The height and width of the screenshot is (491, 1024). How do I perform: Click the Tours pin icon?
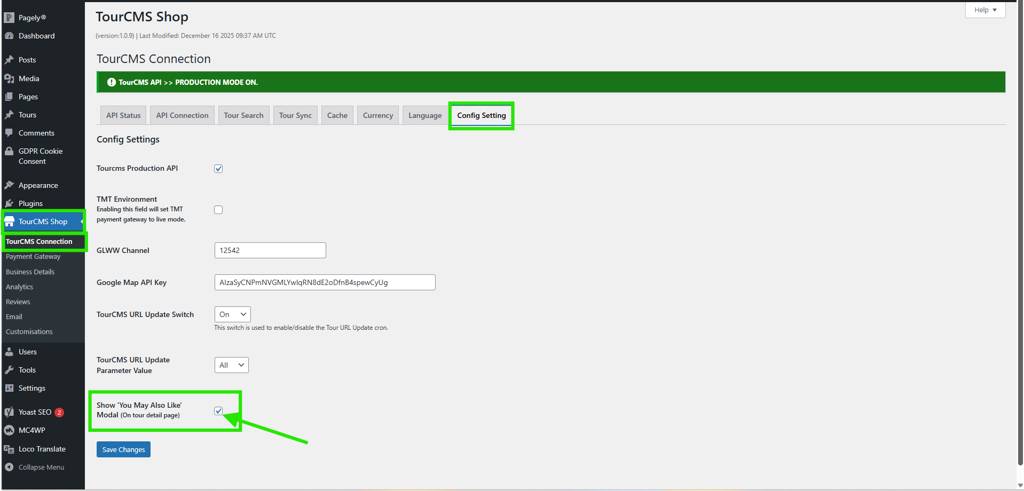click(9, 115)
